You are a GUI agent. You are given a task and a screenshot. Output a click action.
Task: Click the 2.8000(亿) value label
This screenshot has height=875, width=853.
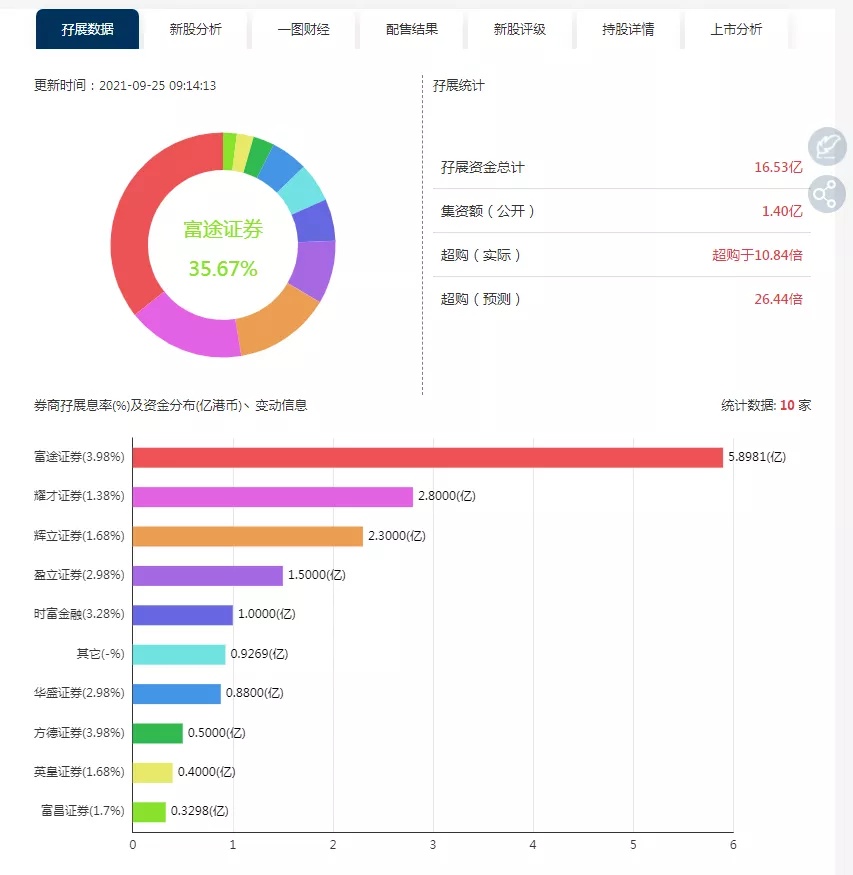447,496
